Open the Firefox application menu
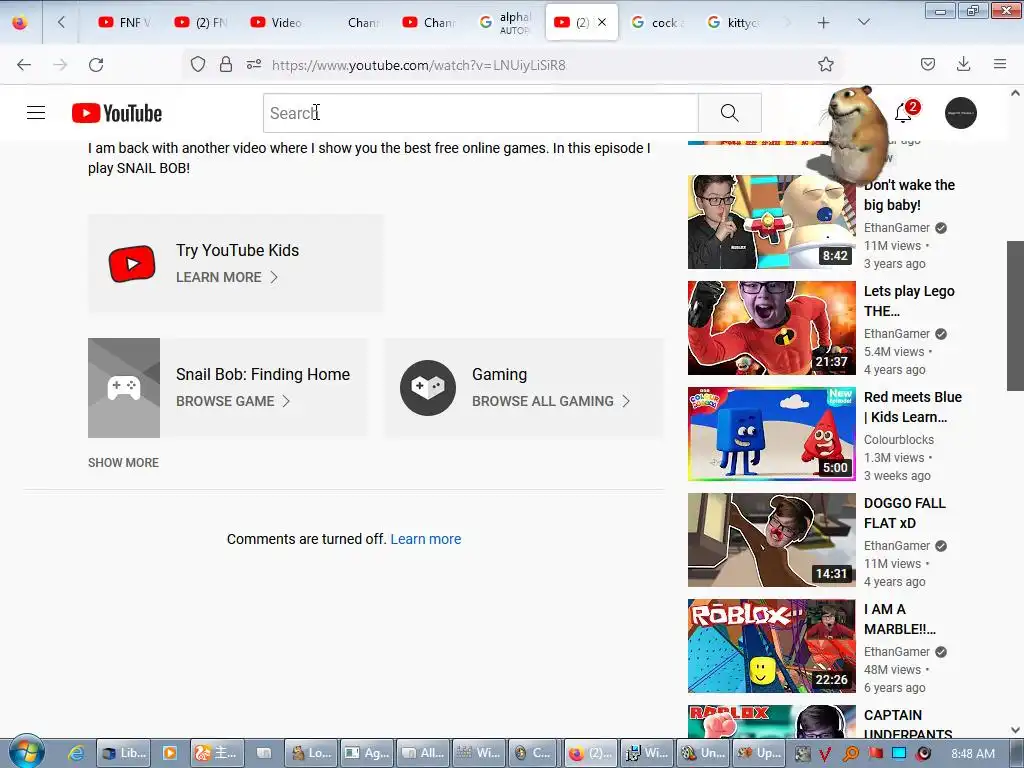The image size is (1024, 768). tap(1000, 64)
